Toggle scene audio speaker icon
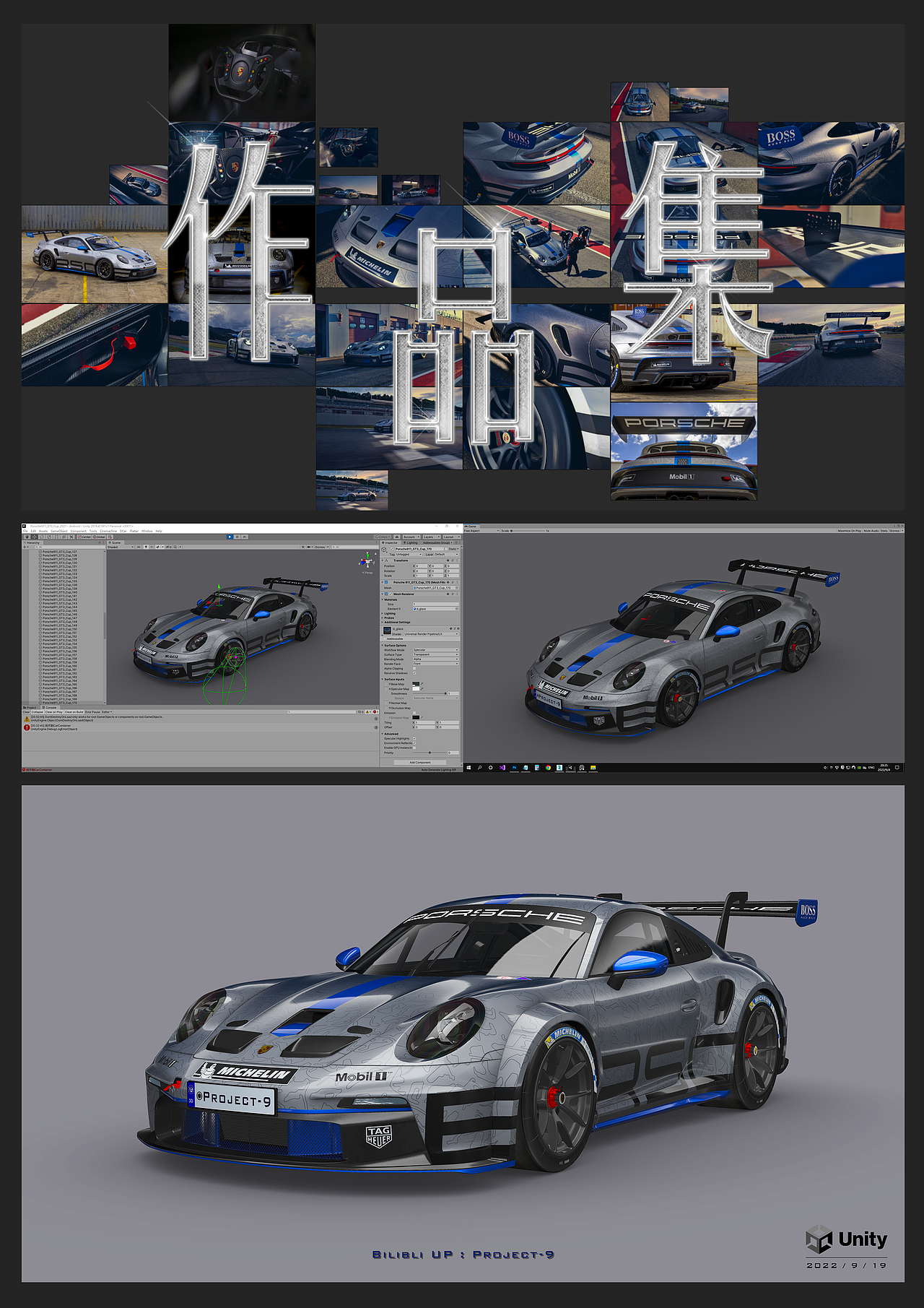This screenshot has height=1308, width=924. point(152,547)
